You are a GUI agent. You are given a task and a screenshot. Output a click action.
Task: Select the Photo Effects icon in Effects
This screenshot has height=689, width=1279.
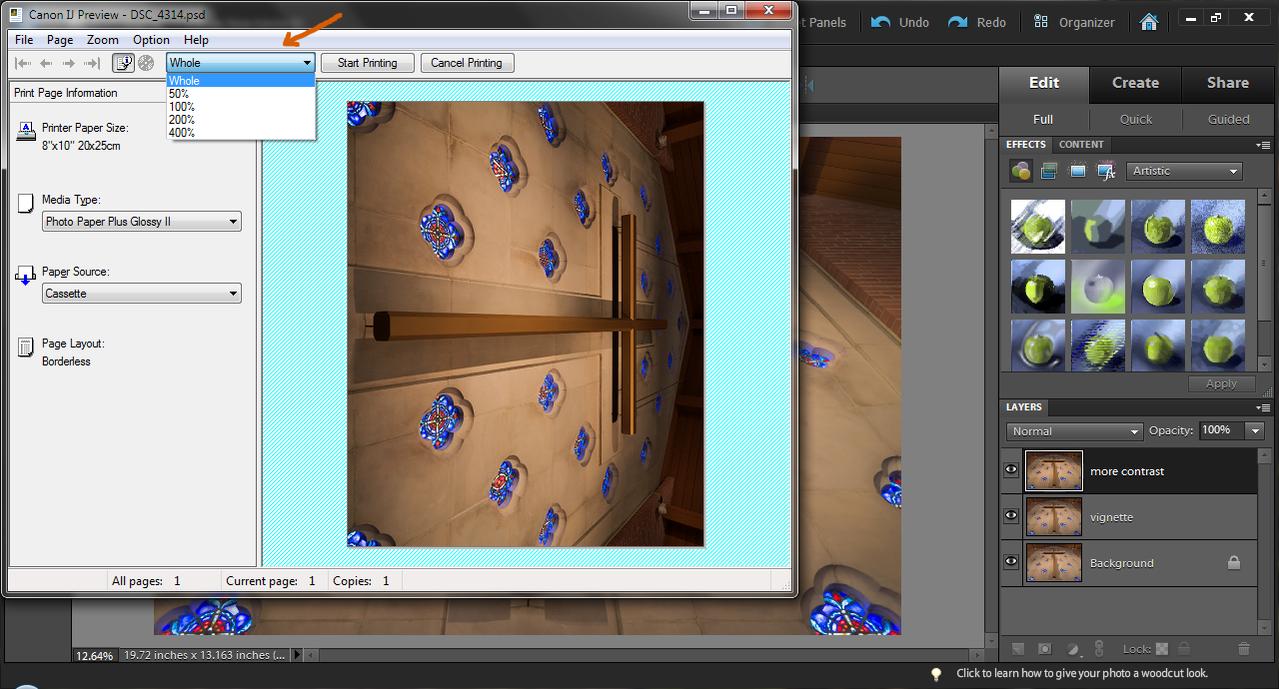(1077, 171)
